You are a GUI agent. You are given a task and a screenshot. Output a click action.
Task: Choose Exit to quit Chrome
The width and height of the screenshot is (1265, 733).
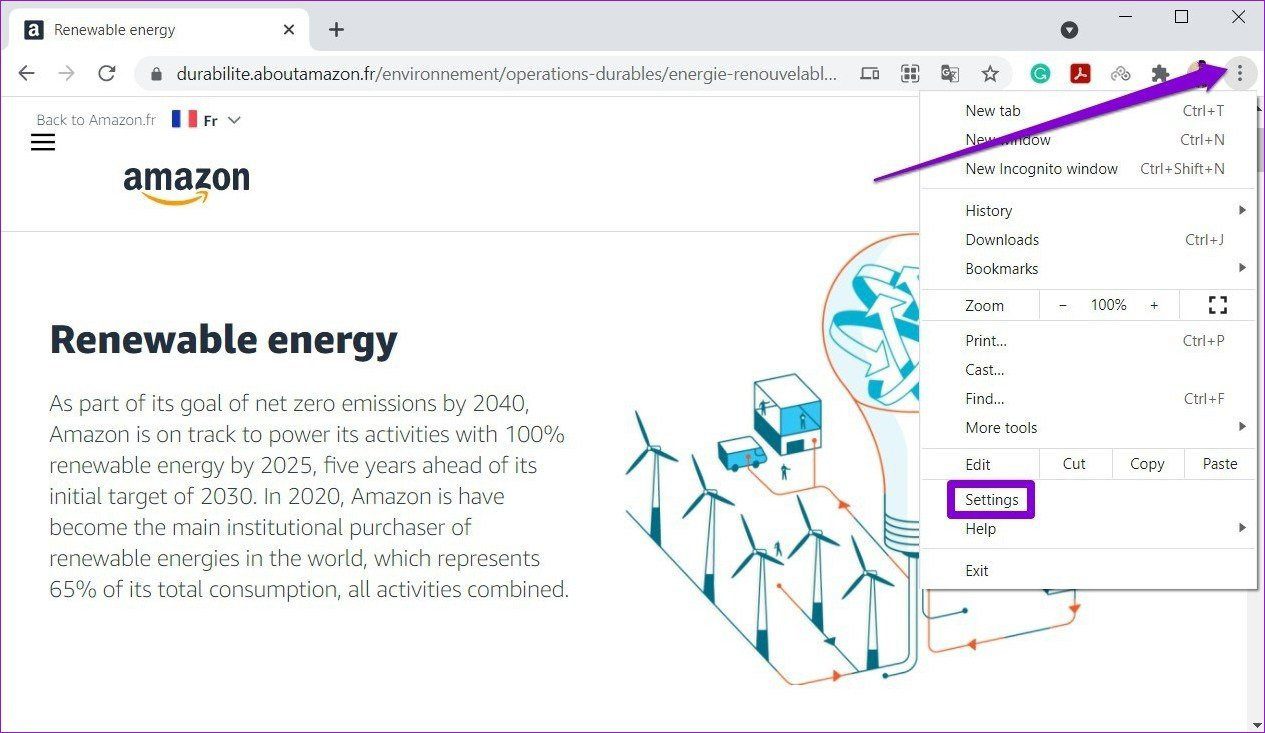tap(1088, 571)
